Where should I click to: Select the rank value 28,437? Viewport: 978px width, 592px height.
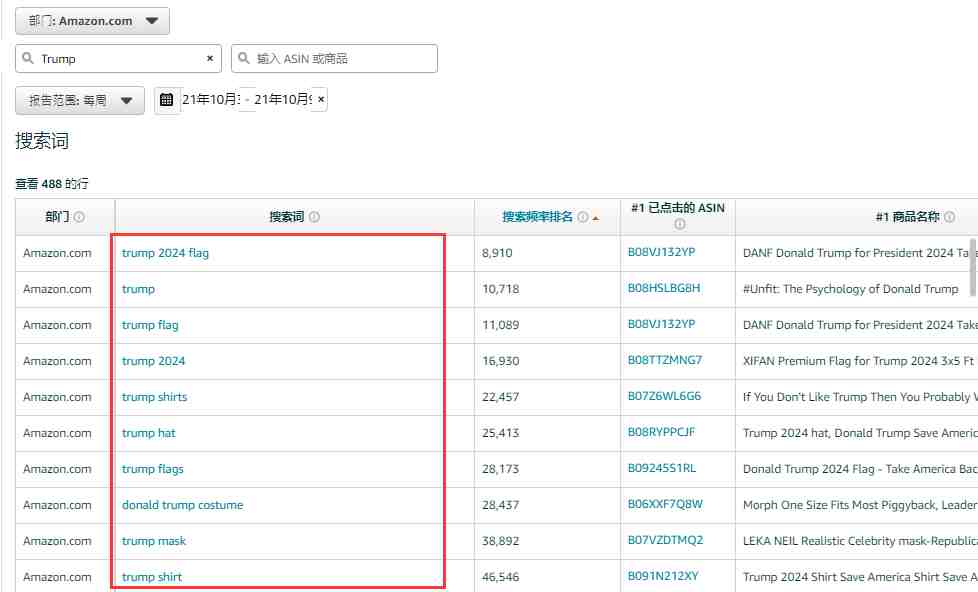coord(500,505)
